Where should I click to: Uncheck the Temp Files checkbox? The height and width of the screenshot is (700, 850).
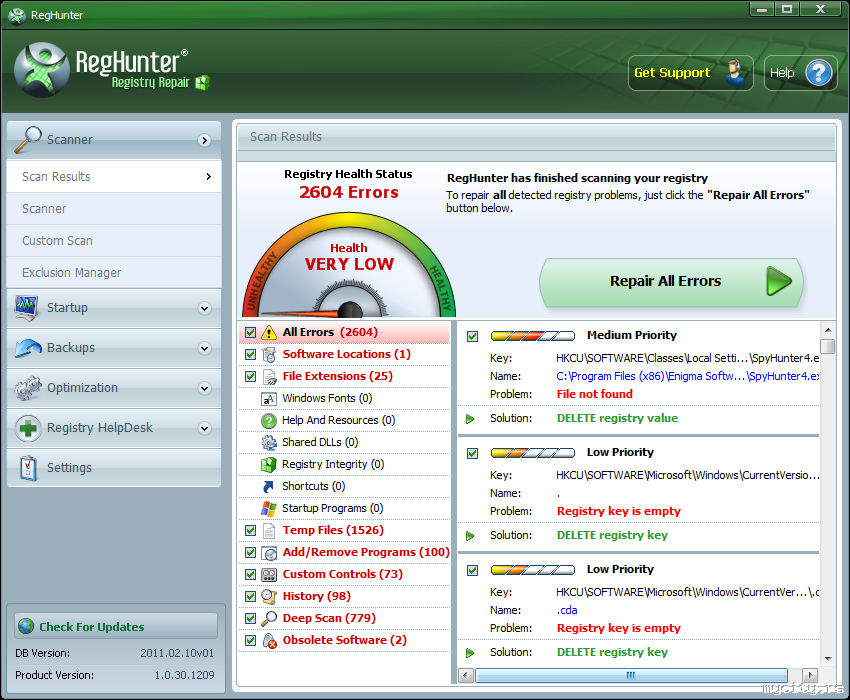tap(250, 530)
